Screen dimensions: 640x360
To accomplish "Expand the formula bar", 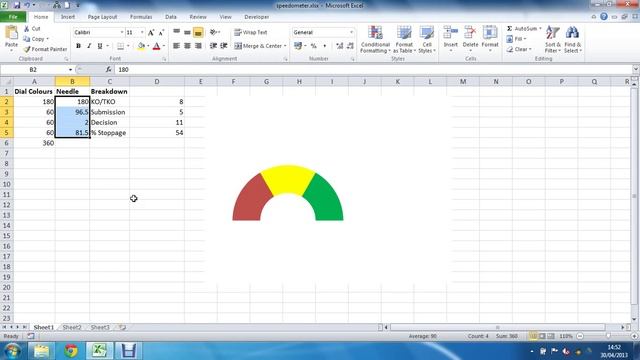I will [x=636, y=69].
